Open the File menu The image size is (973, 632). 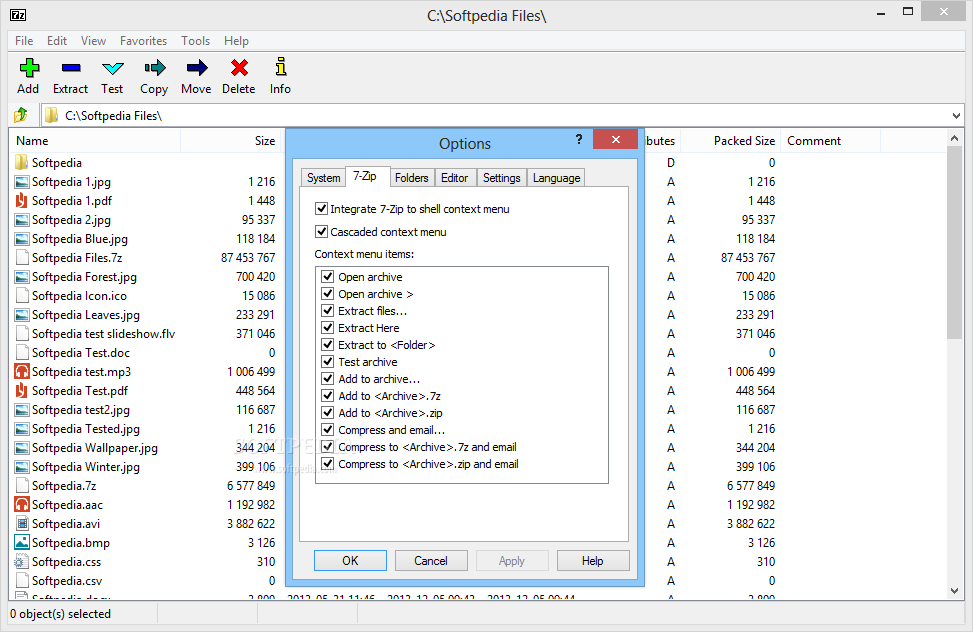tap(24, 40)
